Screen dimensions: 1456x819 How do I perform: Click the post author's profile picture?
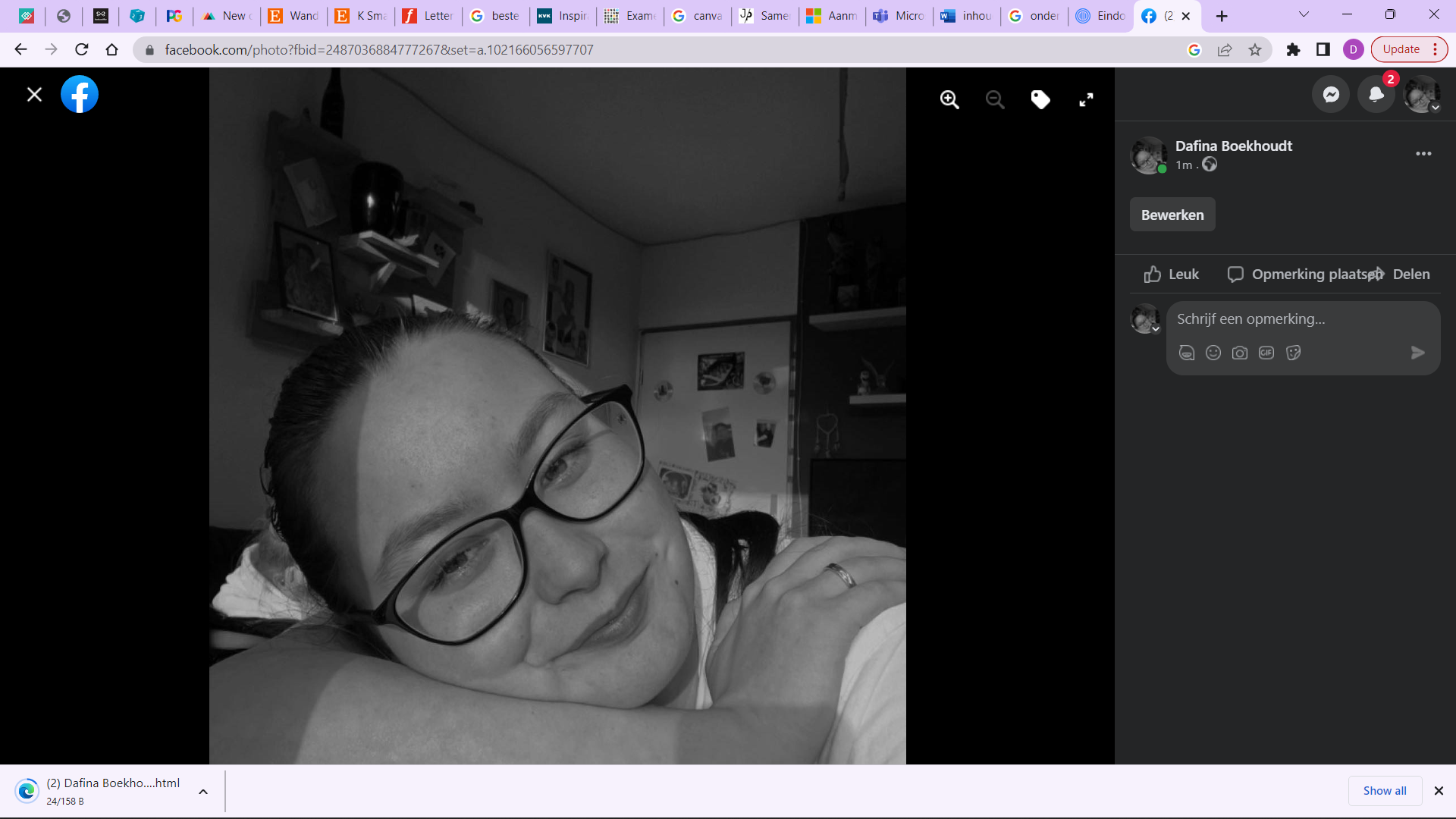point(1148,155)
